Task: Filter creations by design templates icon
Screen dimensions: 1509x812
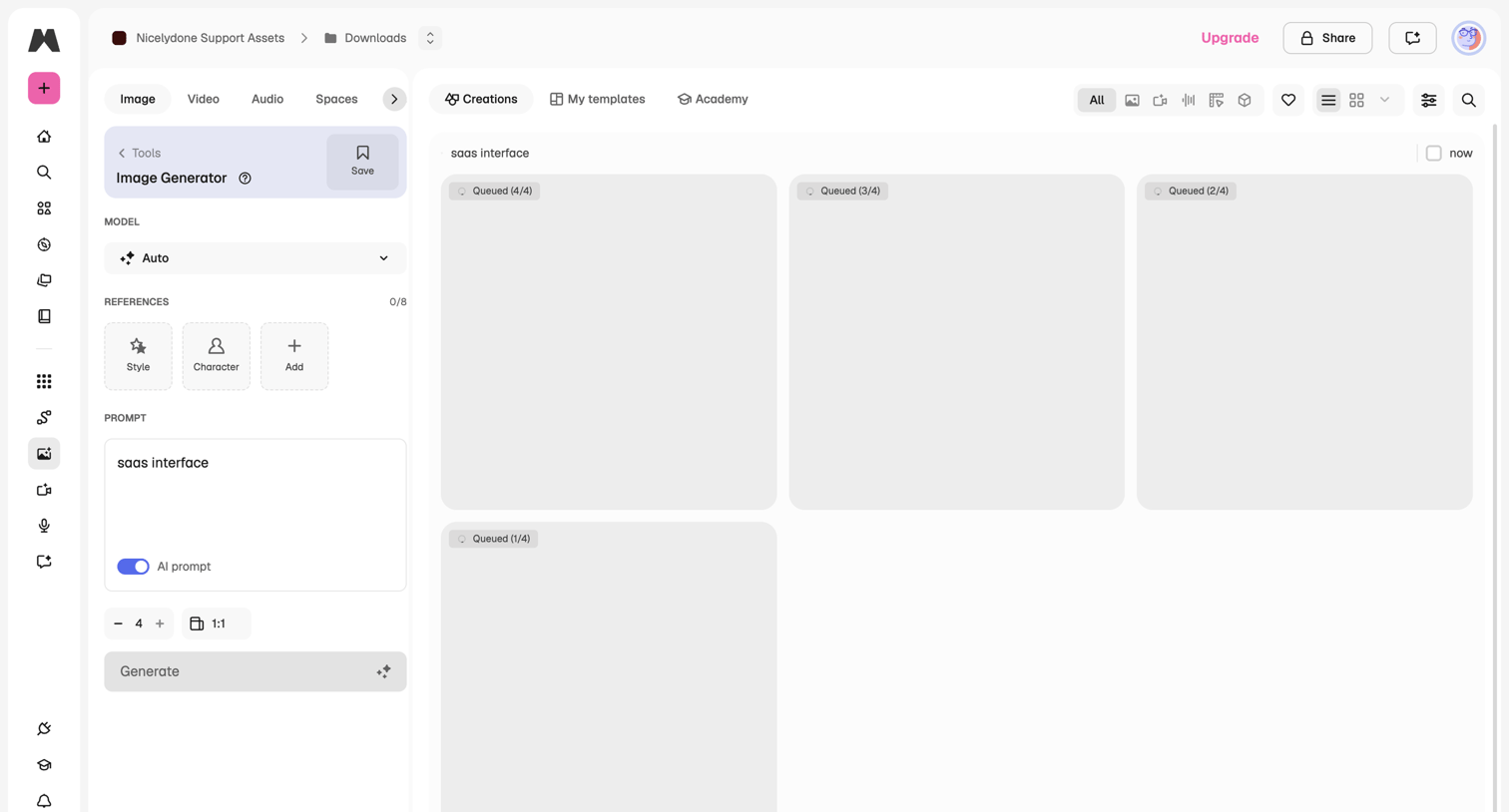Action: (x=1216, y=100)
